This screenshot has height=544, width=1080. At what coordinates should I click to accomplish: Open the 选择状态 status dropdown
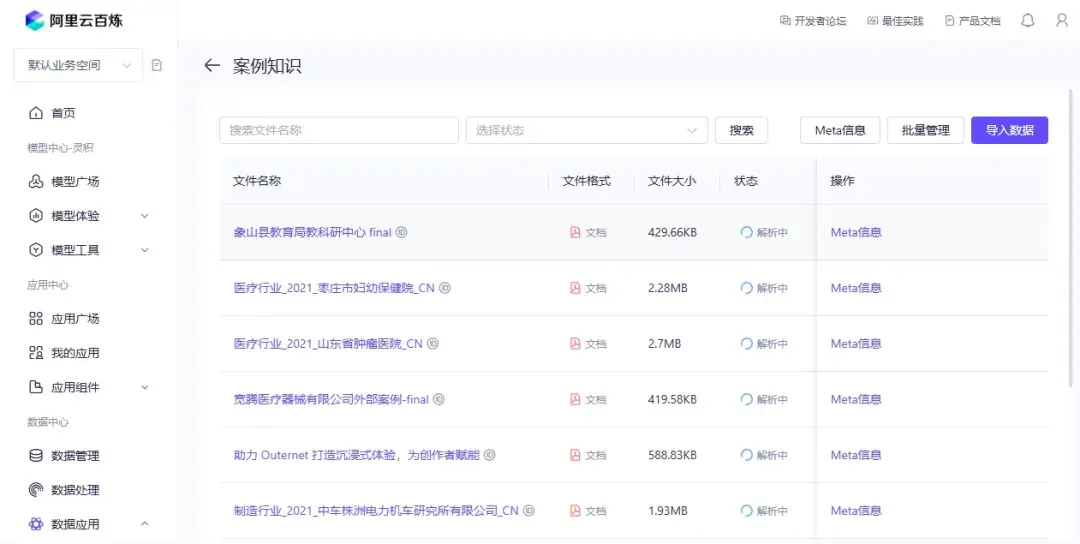pos(587,130)
